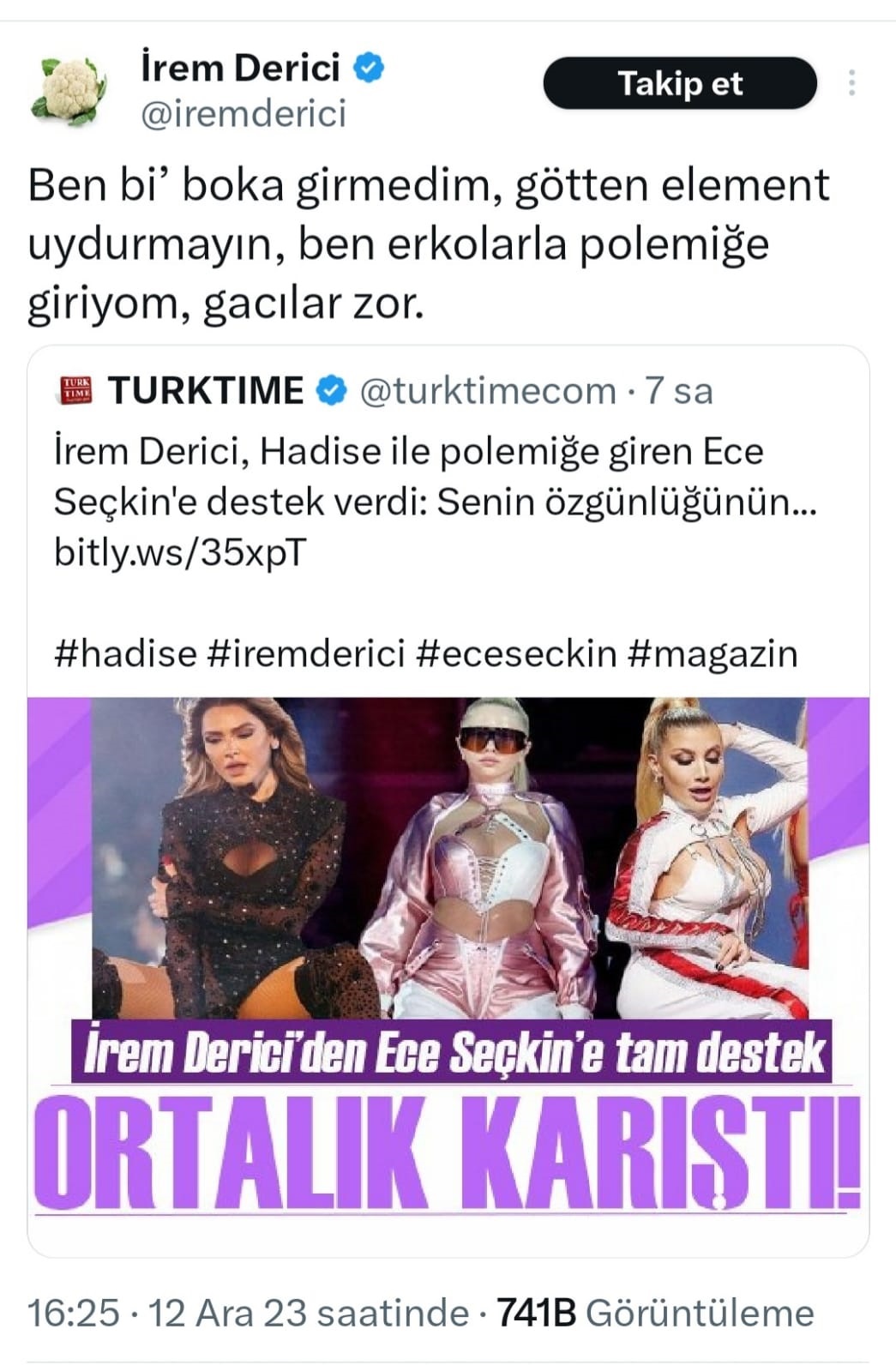Select the #hadise hashtag
The image size is (896, 1371).
[x=125, y=653]
